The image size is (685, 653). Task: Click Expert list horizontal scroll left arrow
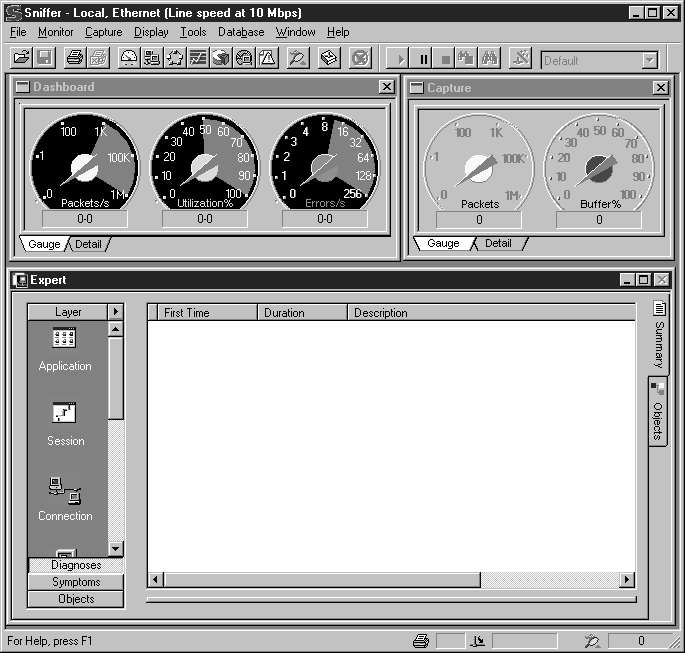(x=156, y=580)
